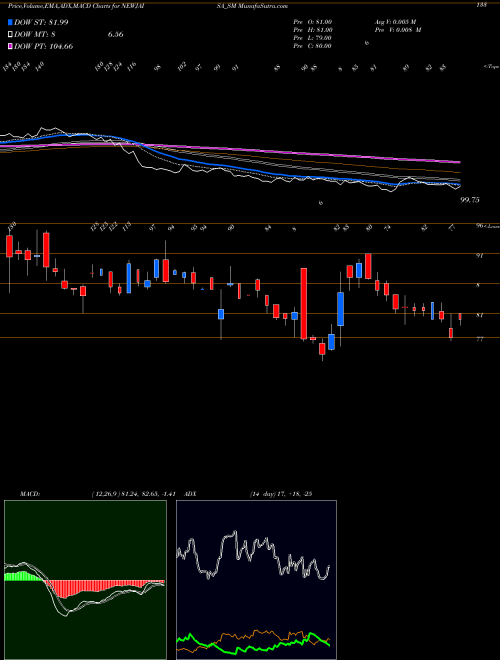Click the '6.56' value beside DOW MT

(115, 35)
